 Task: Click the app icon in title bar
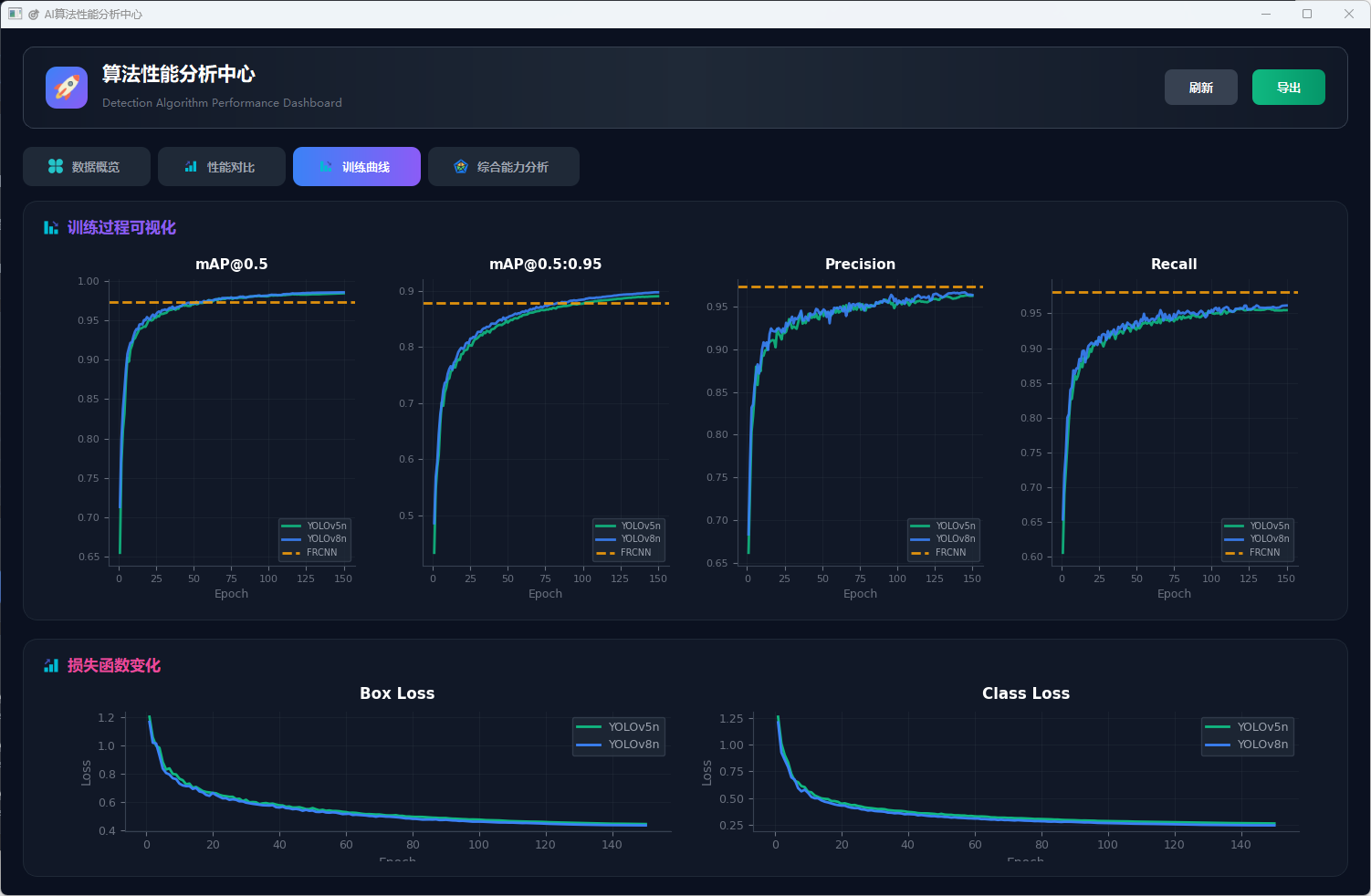15,14
